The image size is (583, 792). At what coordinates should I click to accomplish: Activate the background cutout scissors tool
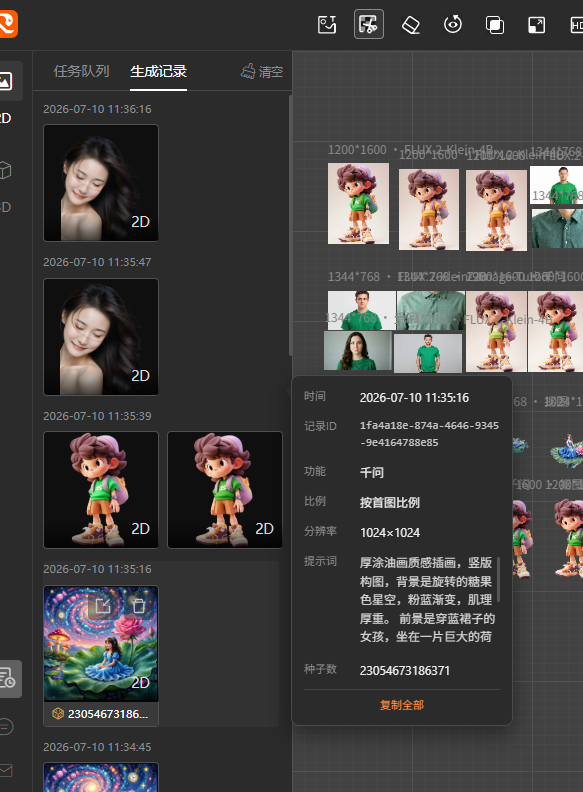[x=369, y=24]
